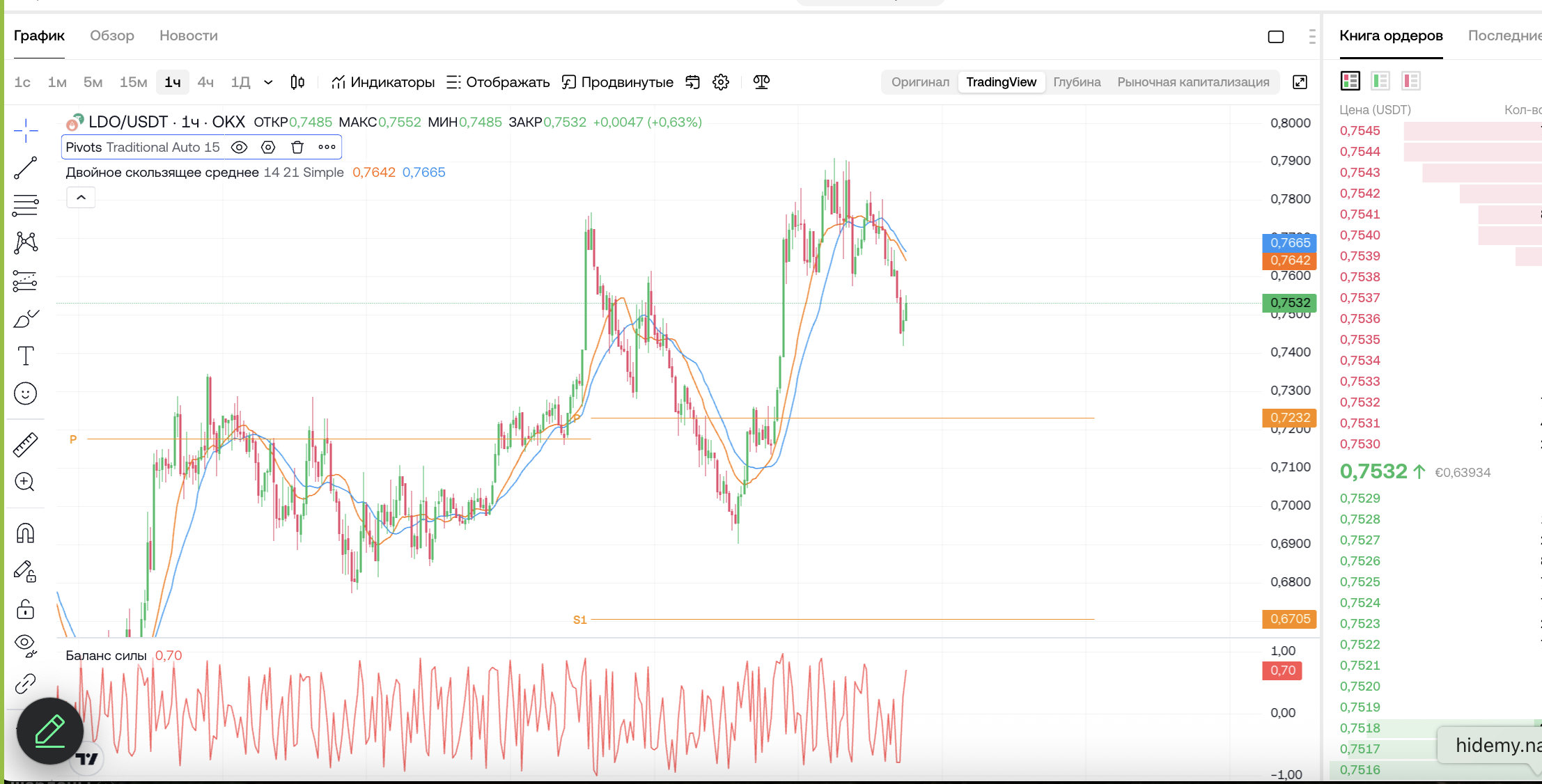Viewport: 1542px width, 784px height.
Task: Show sell-only order book layout
Action: point(1411,81)
